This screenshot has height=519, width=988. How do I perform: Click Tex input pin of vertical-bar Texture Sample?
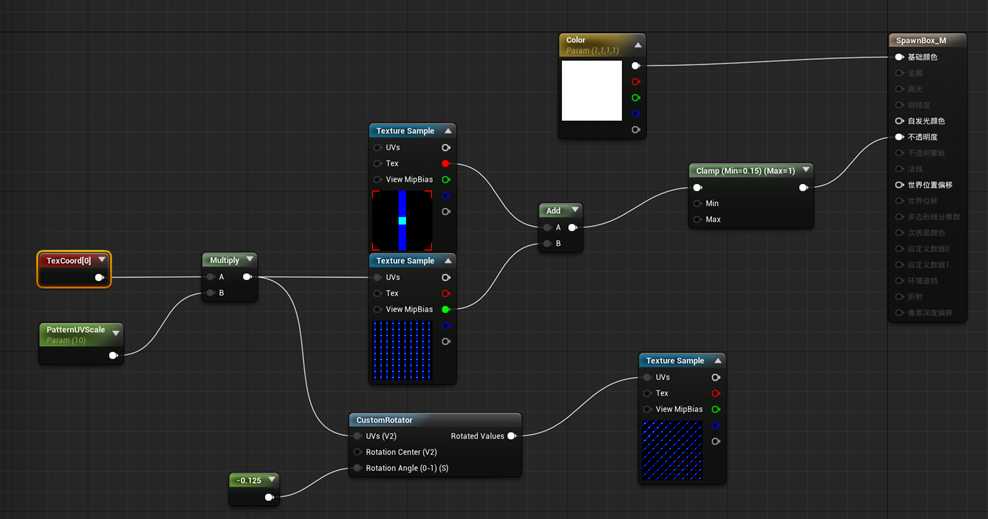pyautogui.click(x=378, y=164)
